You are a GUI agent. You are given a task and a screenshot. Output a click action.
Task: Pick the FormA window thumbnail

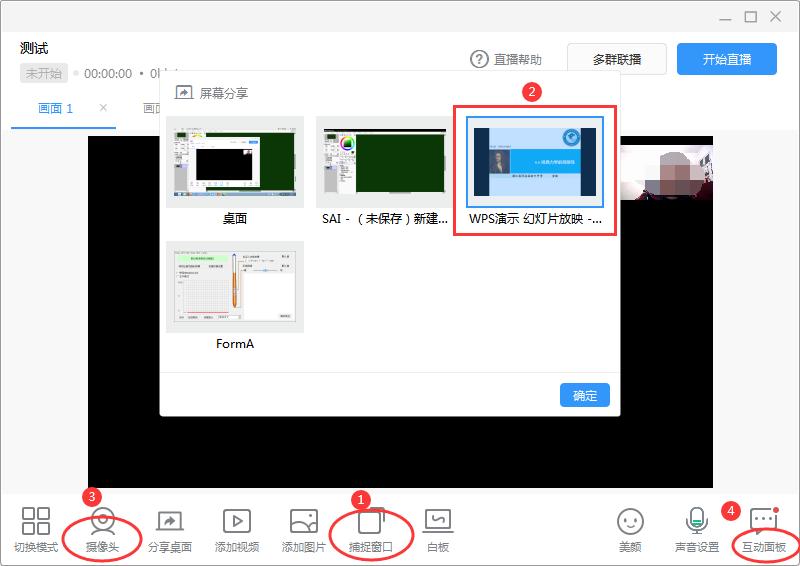tap(235, 287)
